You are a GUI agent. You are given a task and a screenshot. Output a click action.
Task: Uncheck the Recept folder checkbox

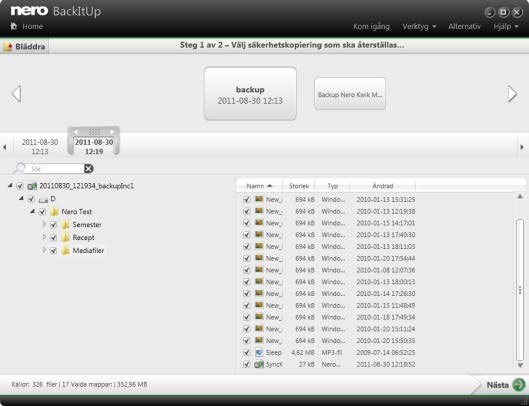point(53,238)
